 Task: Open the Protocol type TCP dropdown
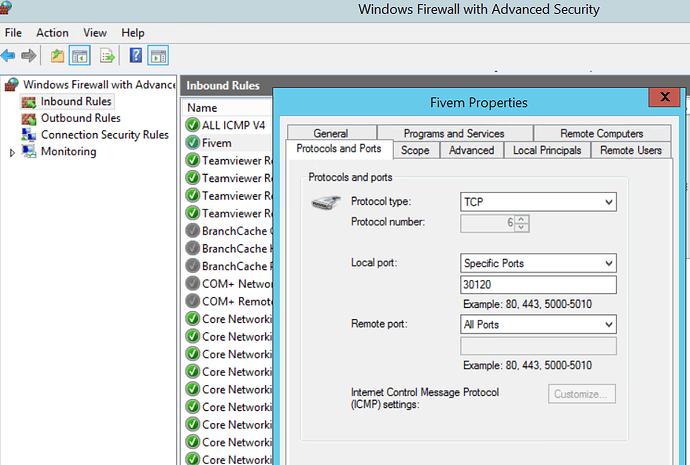click(538, 202)
